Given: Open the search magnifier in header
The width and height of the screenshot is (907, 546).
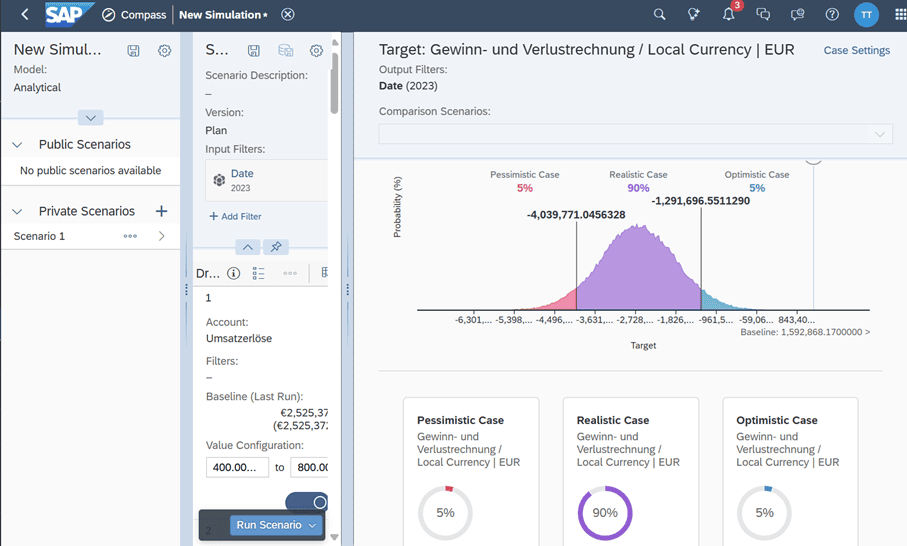Looking at the screenshot, I should pos(659,15).
